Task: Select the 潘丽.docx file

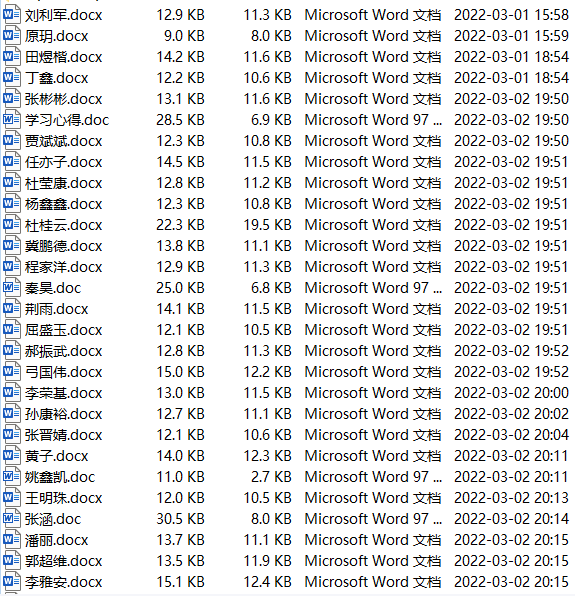Action: click(x=57, y=540)
